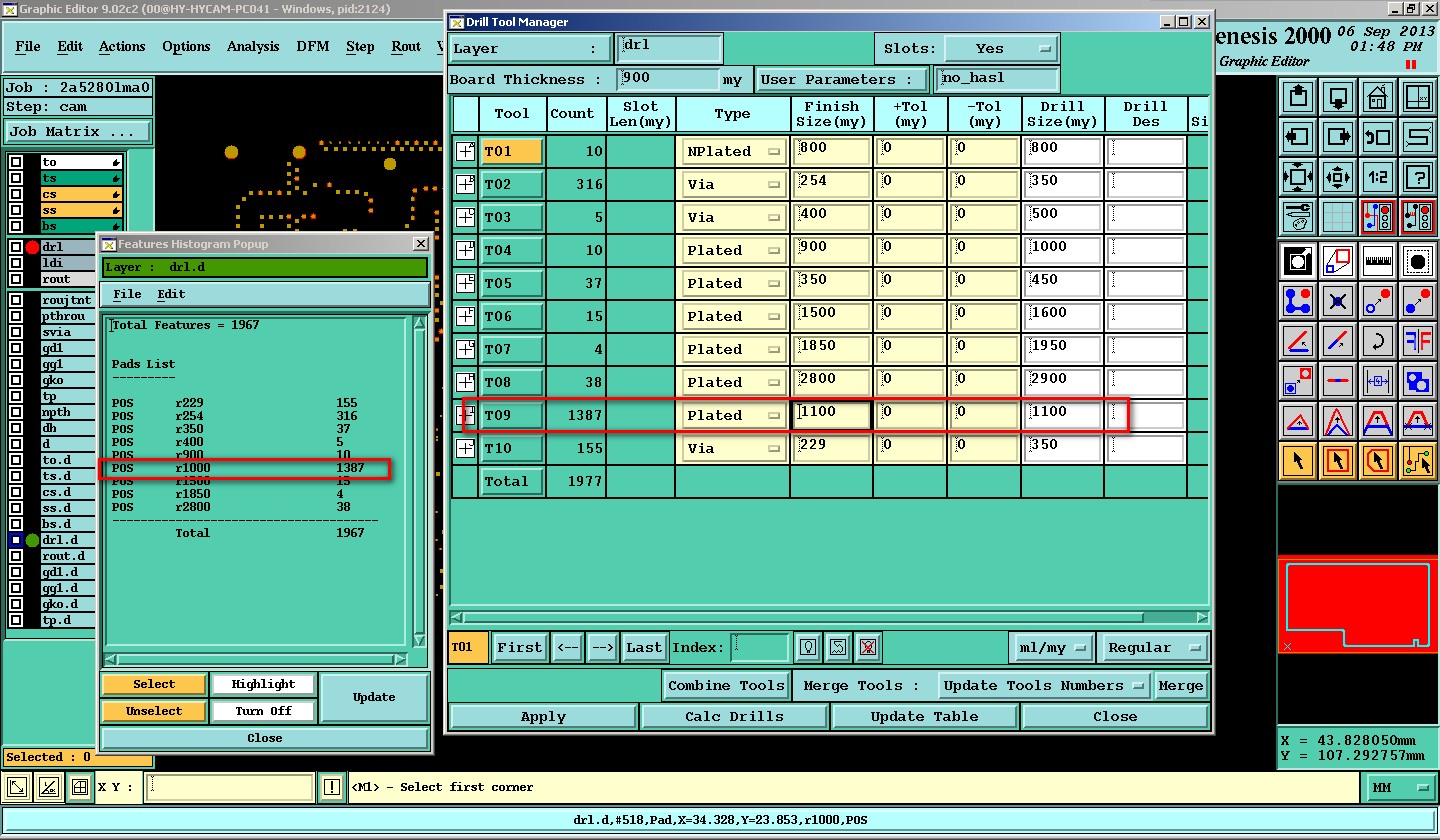Expand the plus box for tool T06
Viewport: 1440px width, 840px height.
(465, 316)
